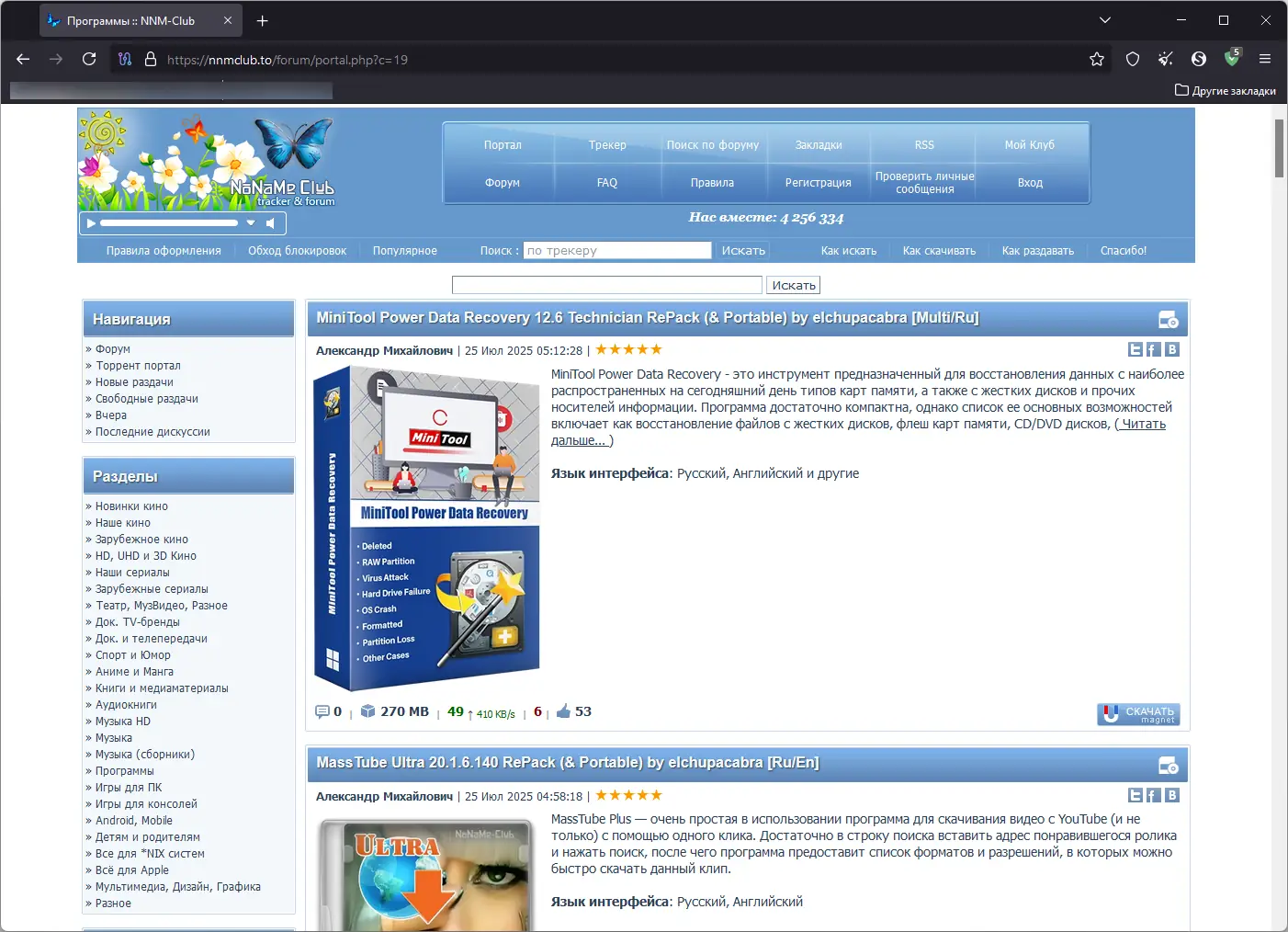Image resolution: width=1288 pixels, height=932 pixels.
Task: Open MassTube Ultra cover image
Action: 428,873
